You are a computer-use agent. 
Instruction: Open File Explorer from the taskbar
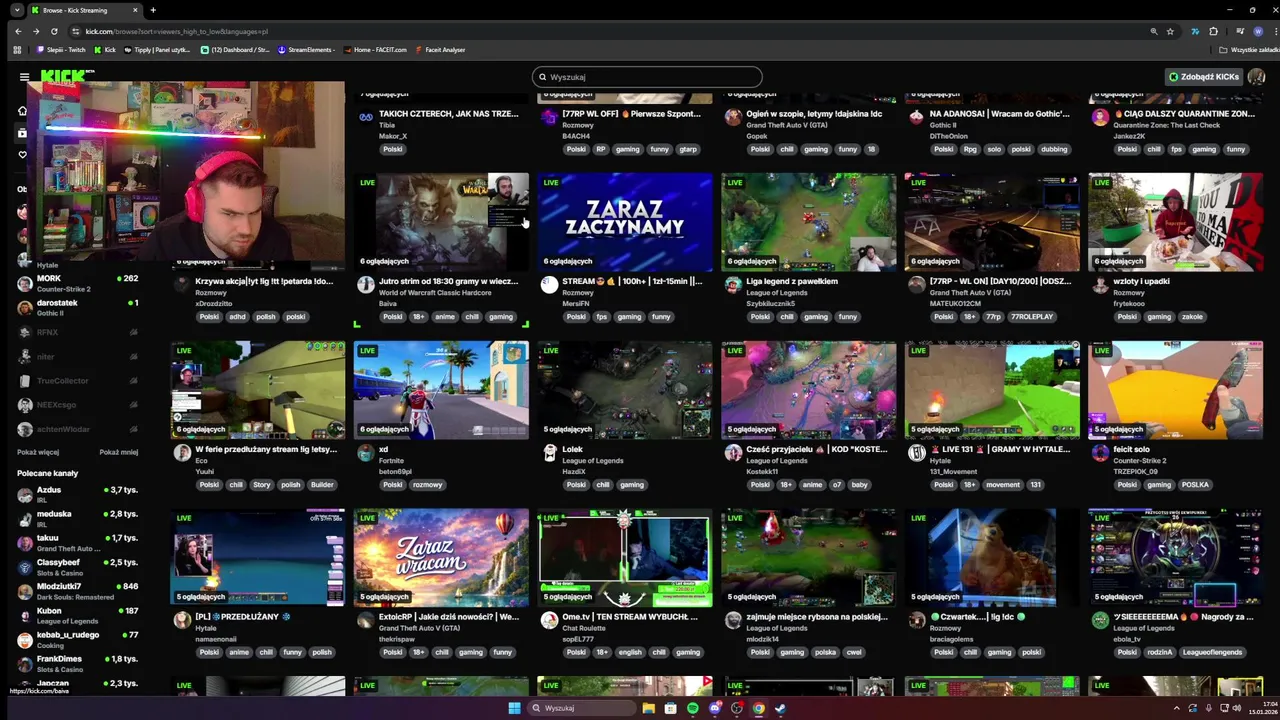tap(648, 708)
